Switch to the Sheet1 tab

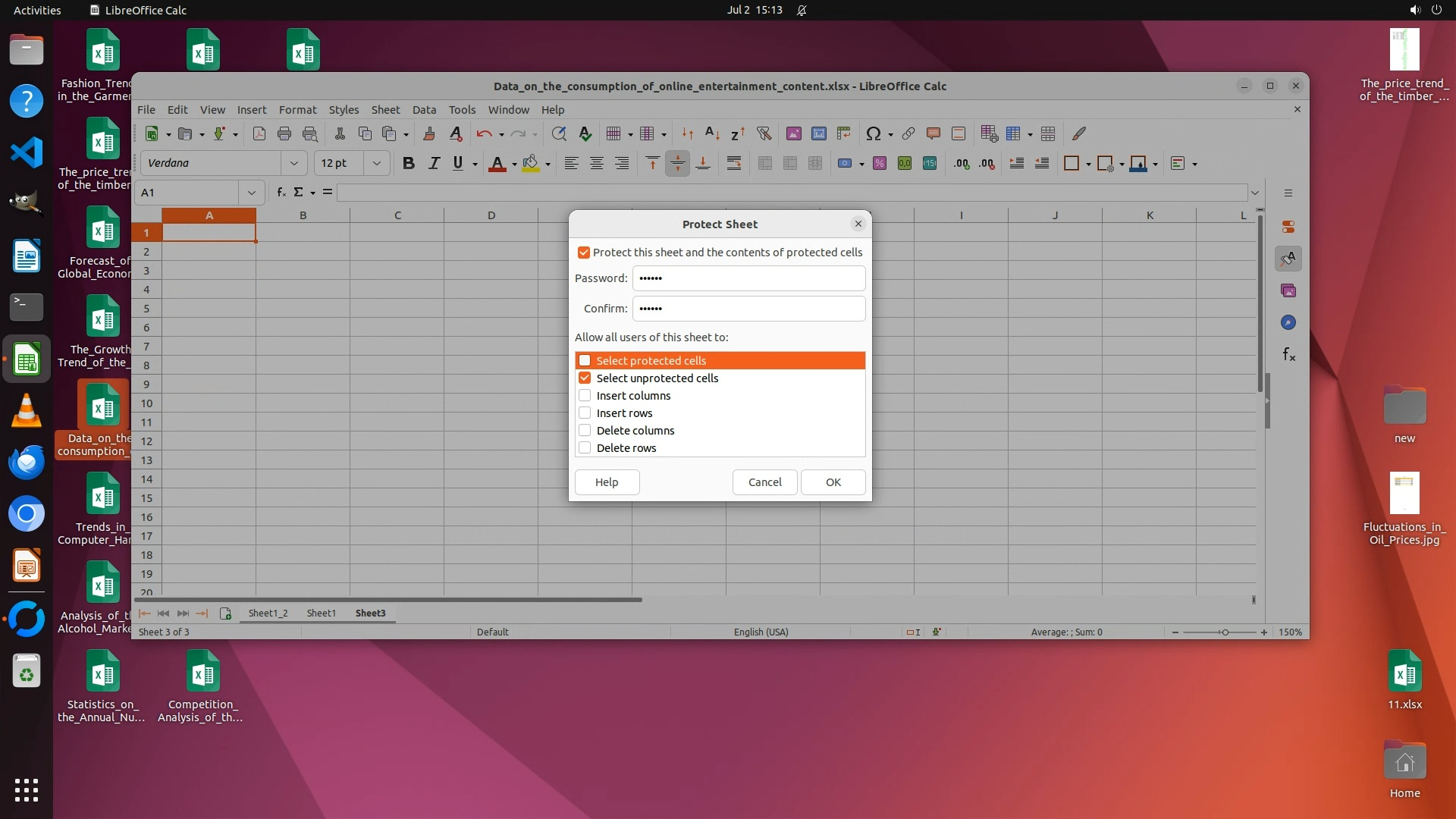[x=321, y=613]
